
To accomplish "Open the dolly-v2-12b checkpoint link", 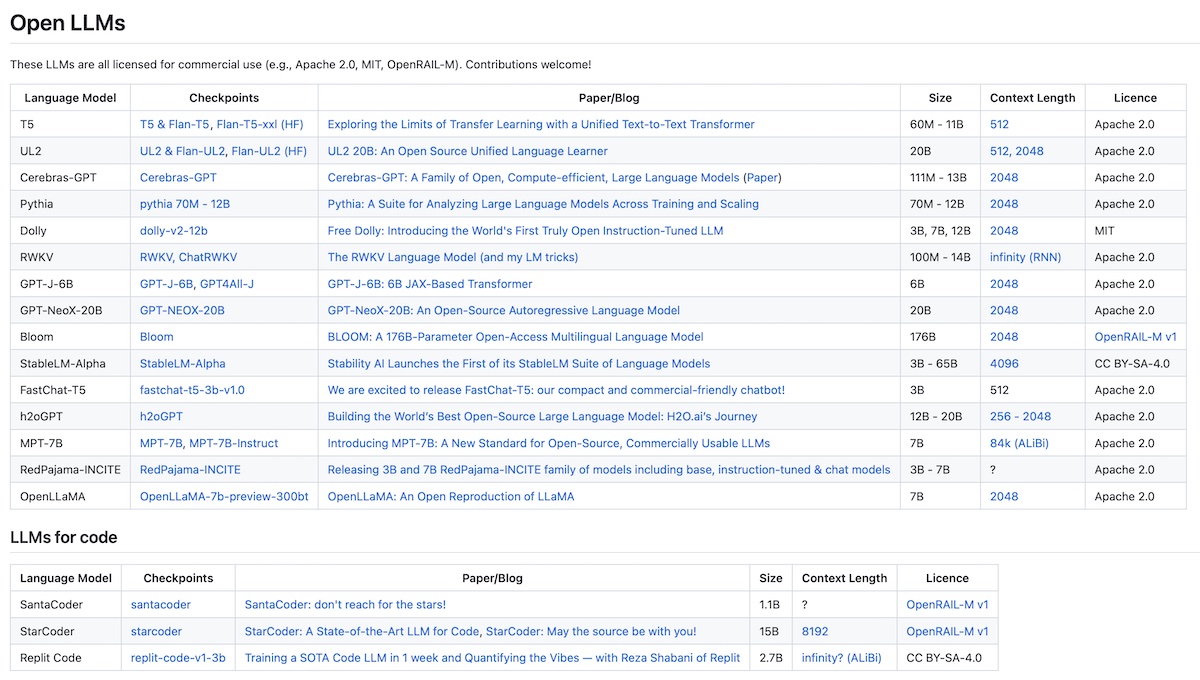I will (x=174, y=231).
